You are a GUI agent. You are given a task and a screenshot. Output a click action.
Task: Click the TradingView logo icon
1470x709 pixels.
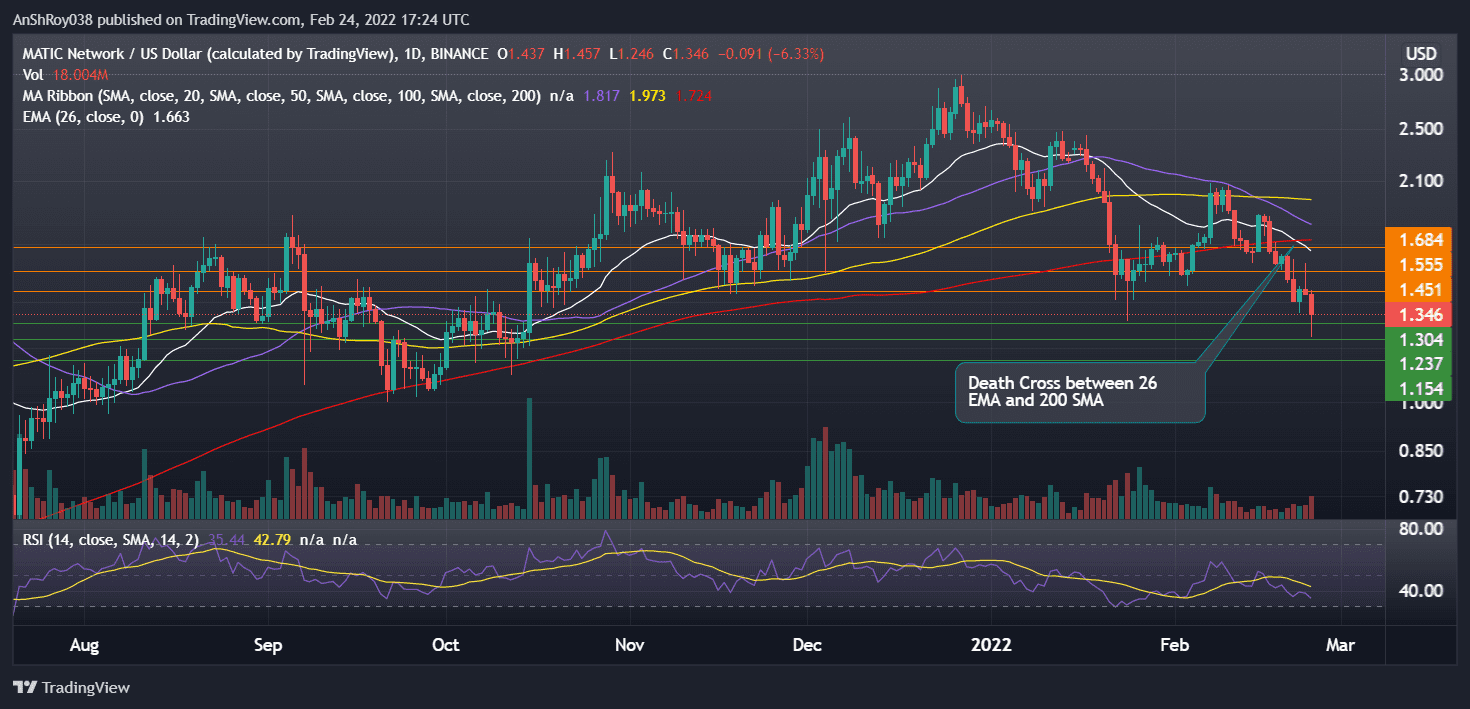(x=22, y=688)
